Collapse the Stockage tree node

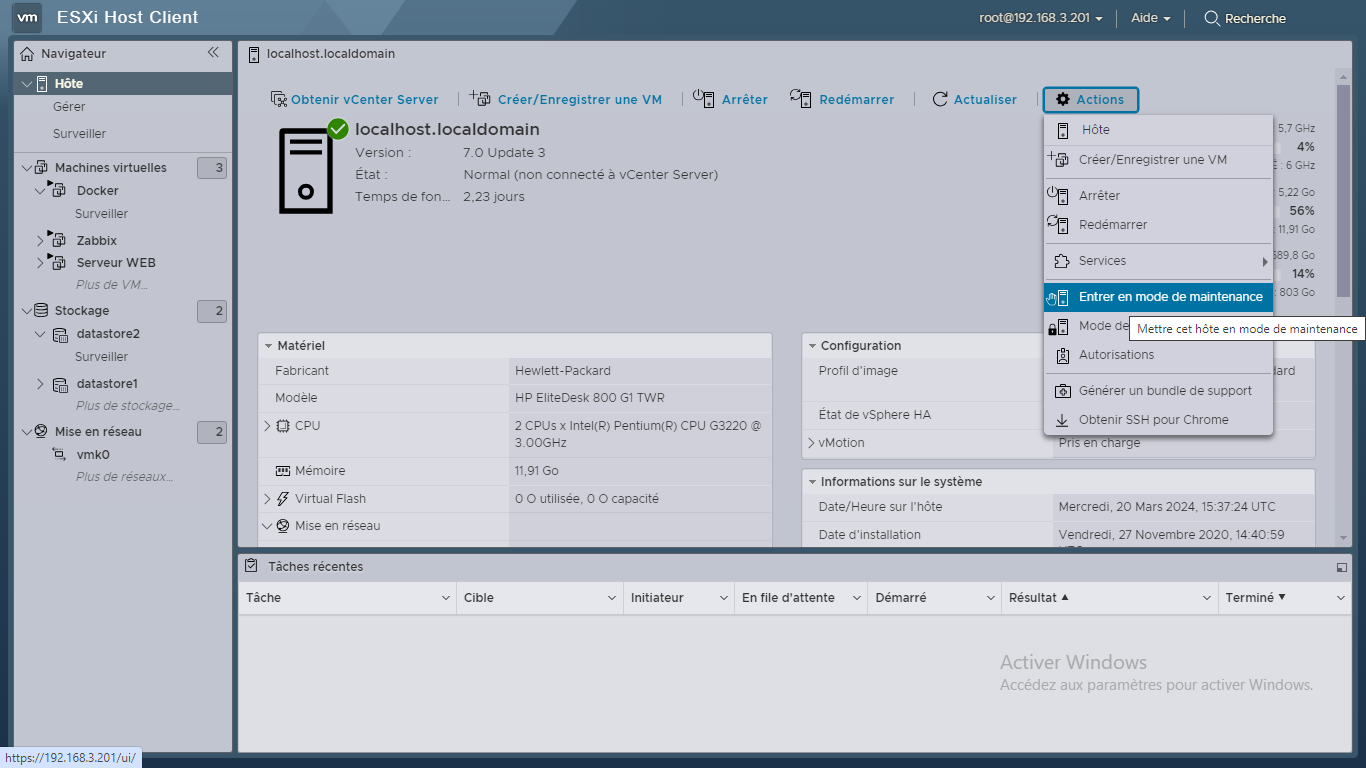coord(26,310)
